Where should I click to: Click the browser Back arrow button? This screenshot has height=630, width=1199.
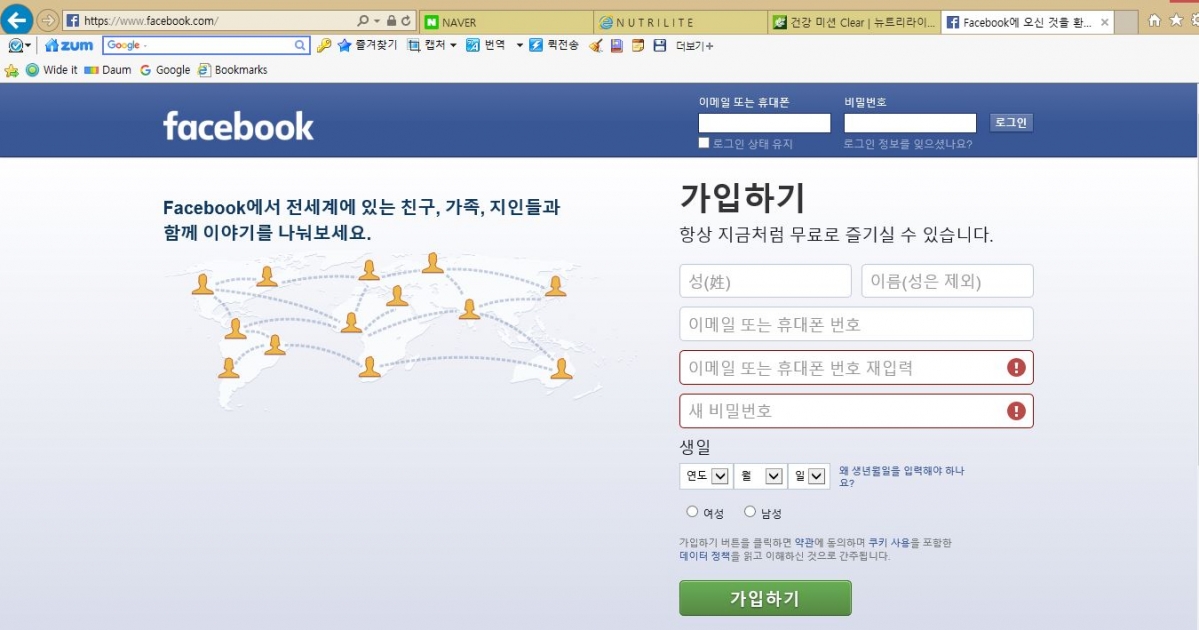(x=16, y=20)
